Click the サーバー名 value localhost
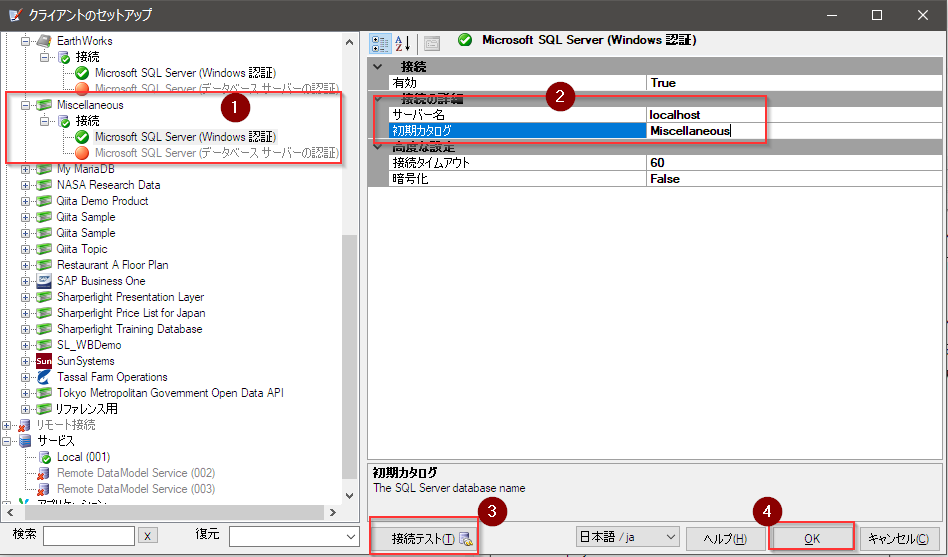Image resolution: width=948 pixels, height=557 pixels. coord(794,115)
